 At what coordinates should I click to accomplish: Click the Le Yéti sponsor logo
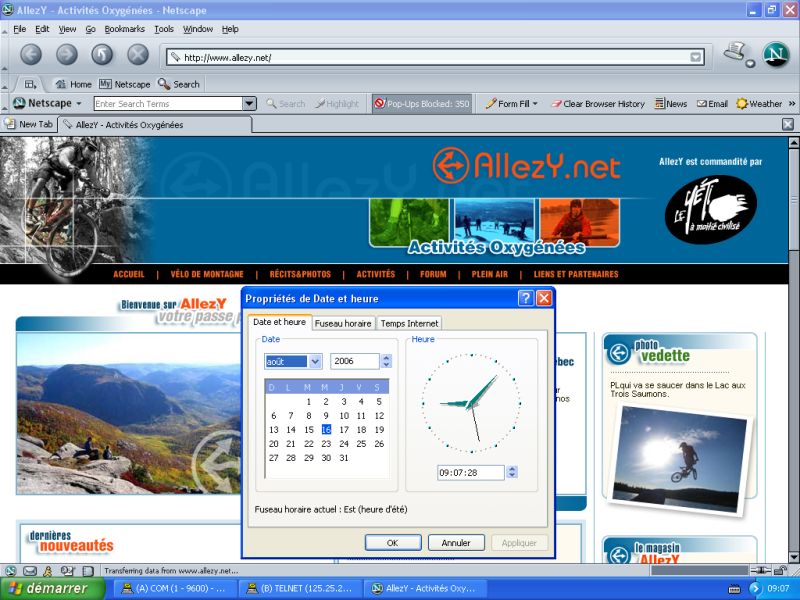click(711, 209)
